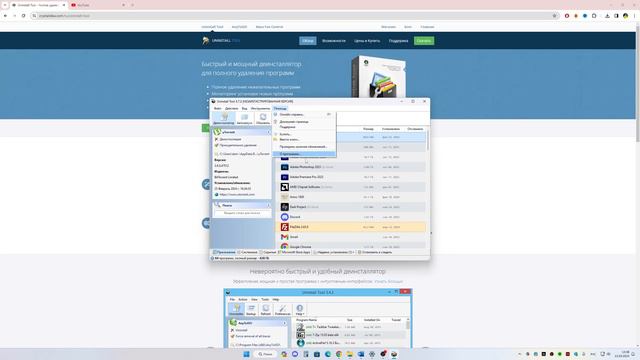Toggle the Hidden filter at the bottom
Screen dimensions: 640x360
[x=268, y=252]
